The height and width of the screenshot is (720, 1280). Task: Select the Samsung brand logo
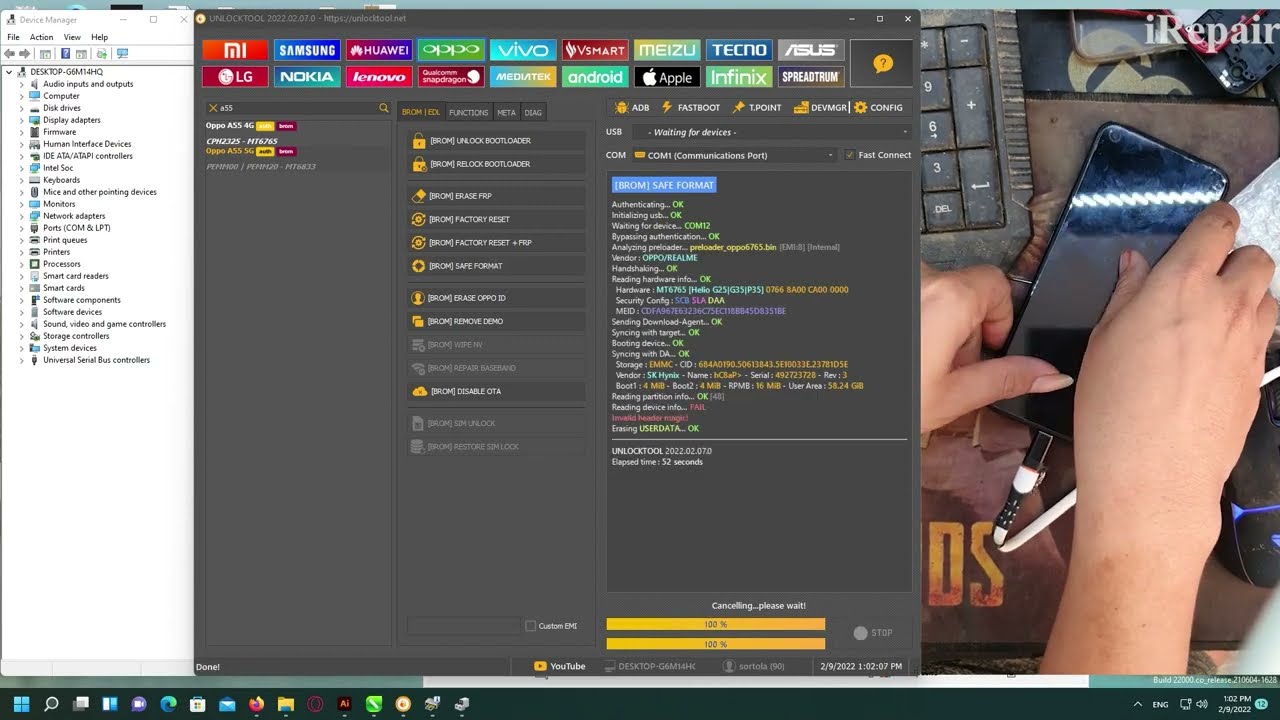point(307,50)
